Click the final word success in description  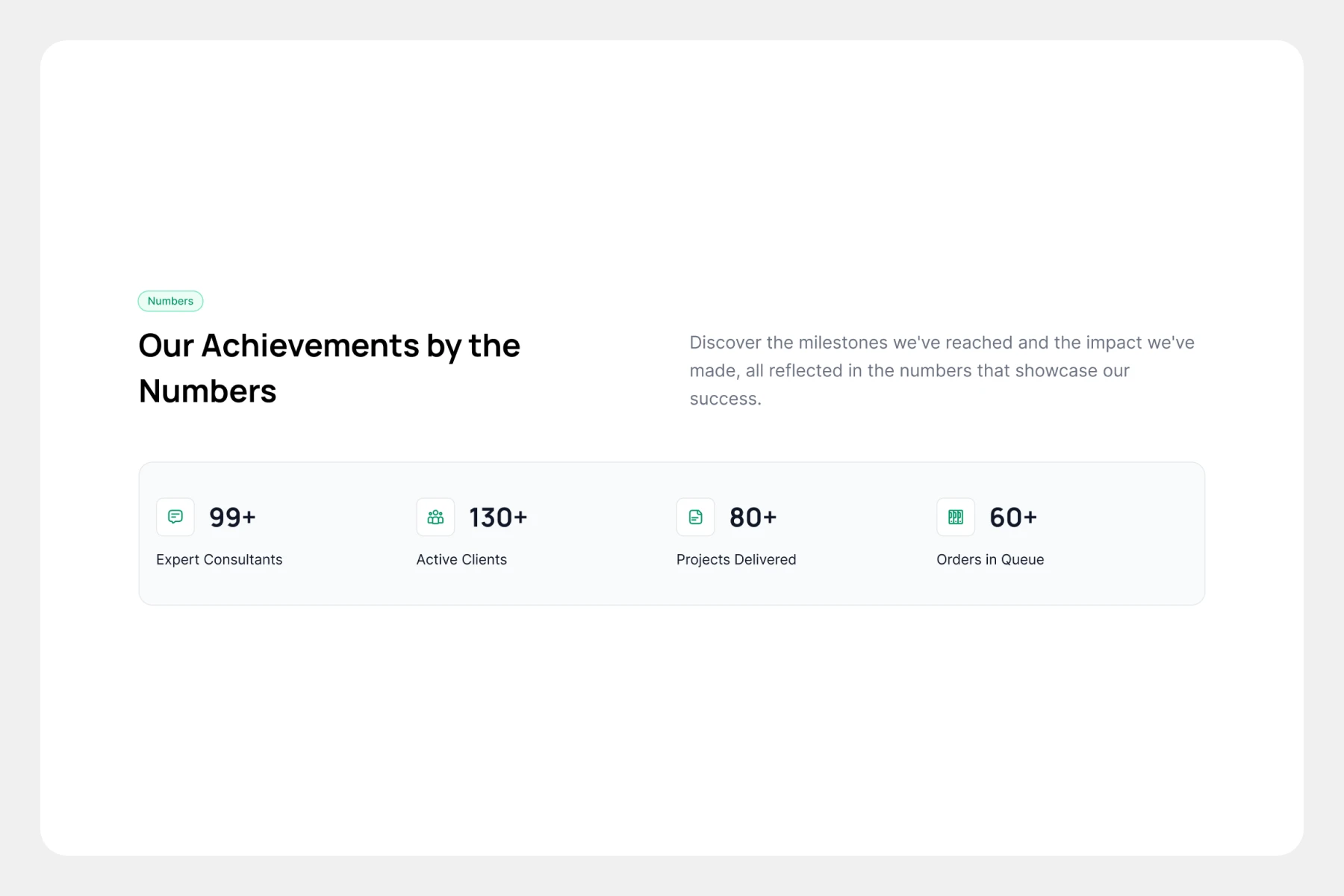[x=724, y=399]
